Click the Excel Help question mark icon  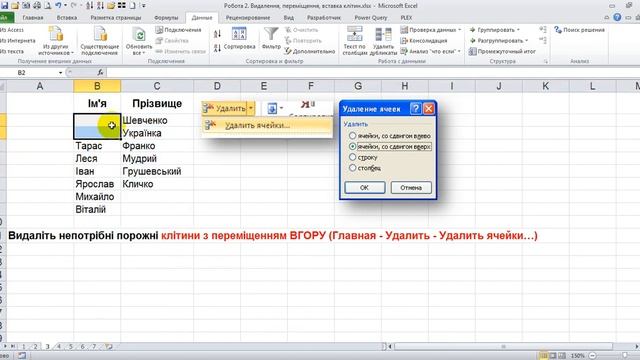click(x=617, y=17)
